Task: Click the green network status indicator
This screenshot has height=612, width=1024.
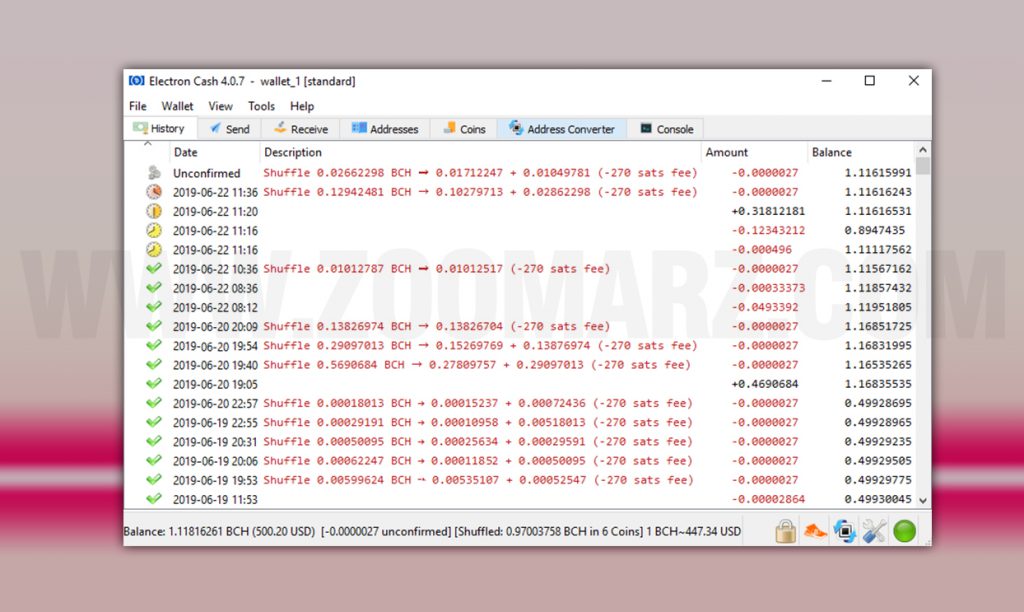Action: click(904, 531)
